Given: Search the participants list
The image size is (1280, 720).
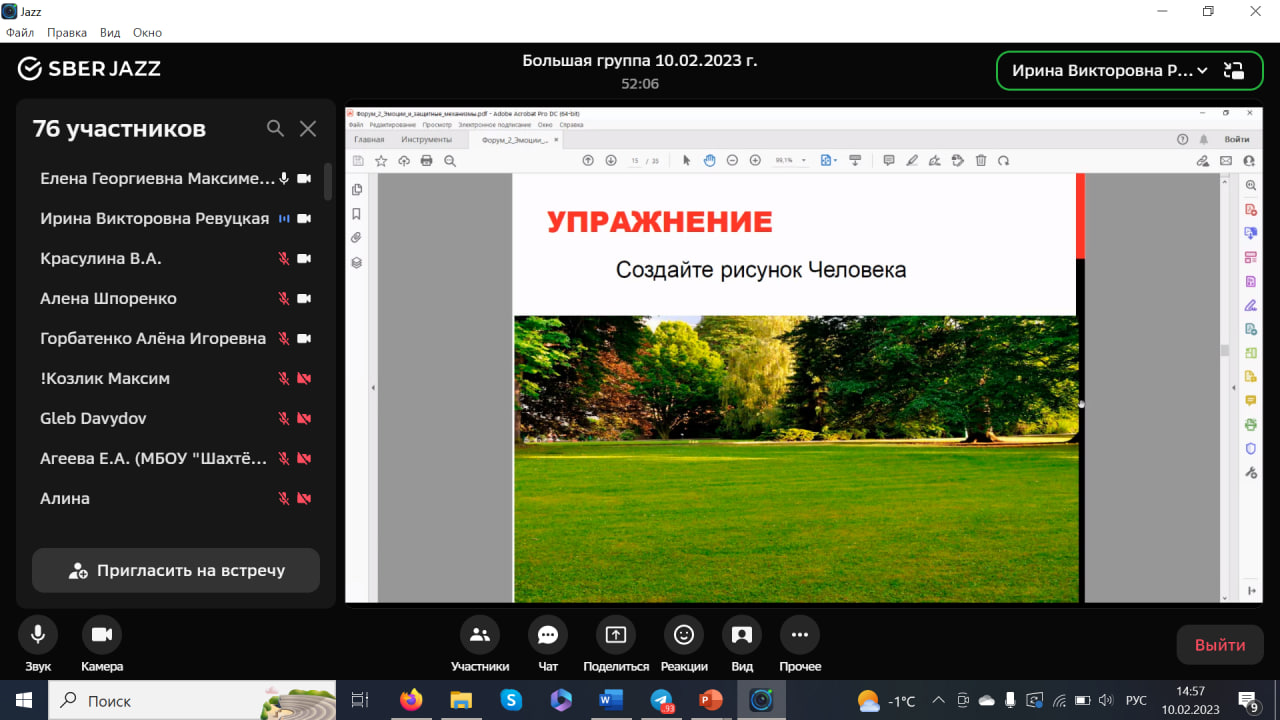Looking at the screenshot, I should 275,128.
